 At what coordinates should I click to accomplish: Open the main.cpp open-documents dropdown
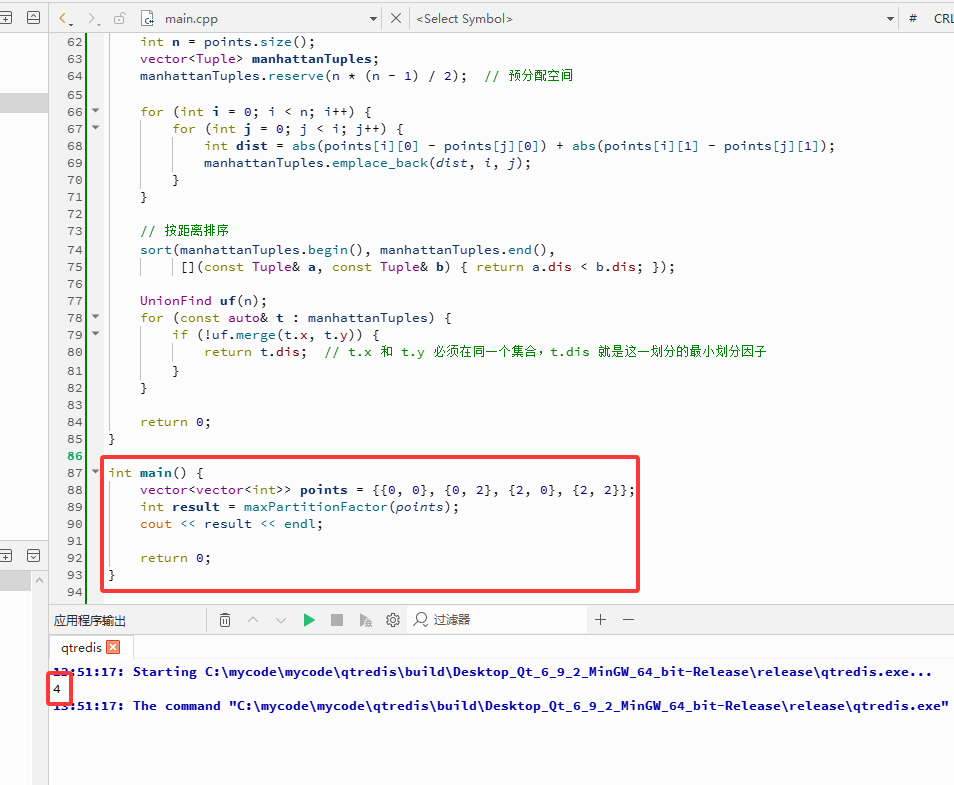(x=374, y=19)
